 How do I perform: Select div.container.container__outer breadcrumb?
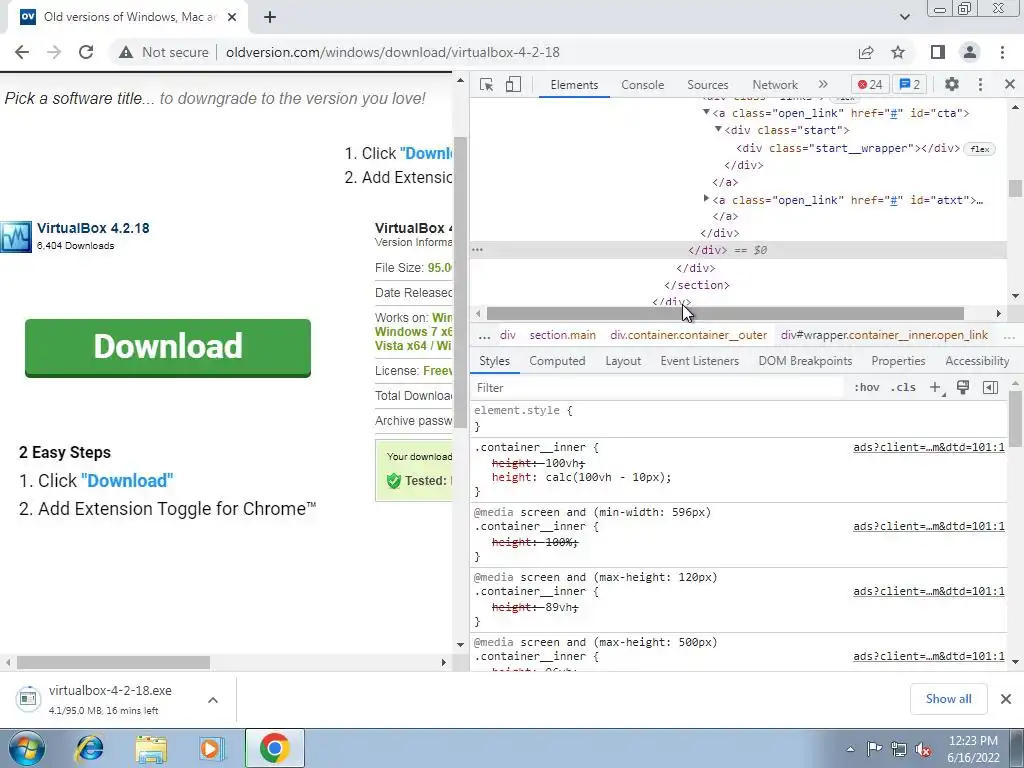[688, 336]
